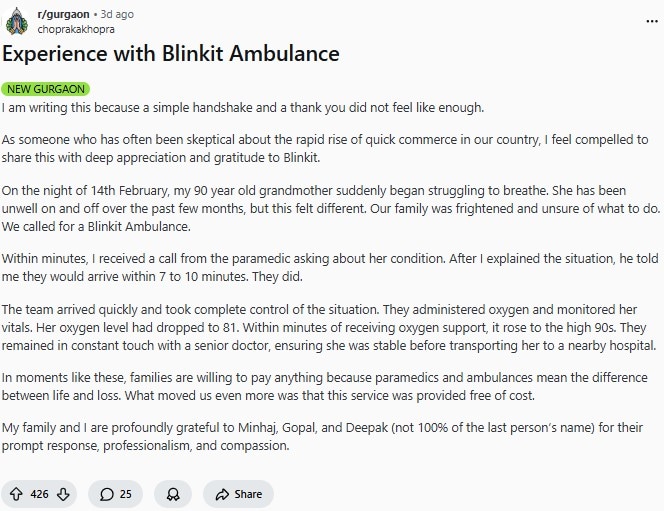Click the 3d ago timestamp
664x511 pixels.
[117, 15]
